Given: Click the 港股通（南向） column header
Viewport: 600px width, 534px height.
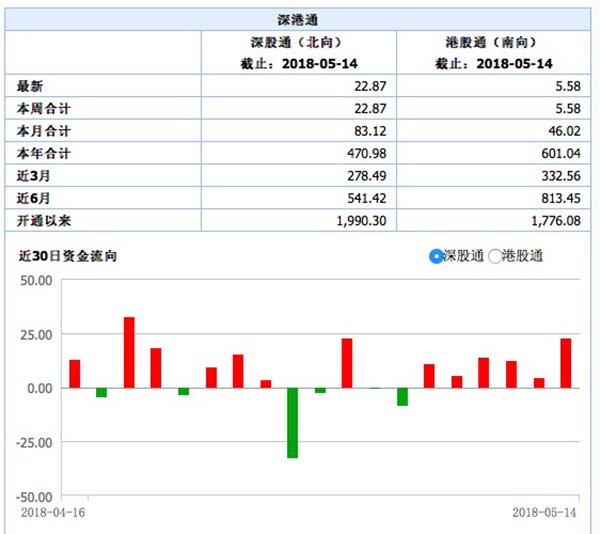Looking at the screenshot, I should point(494,53).
